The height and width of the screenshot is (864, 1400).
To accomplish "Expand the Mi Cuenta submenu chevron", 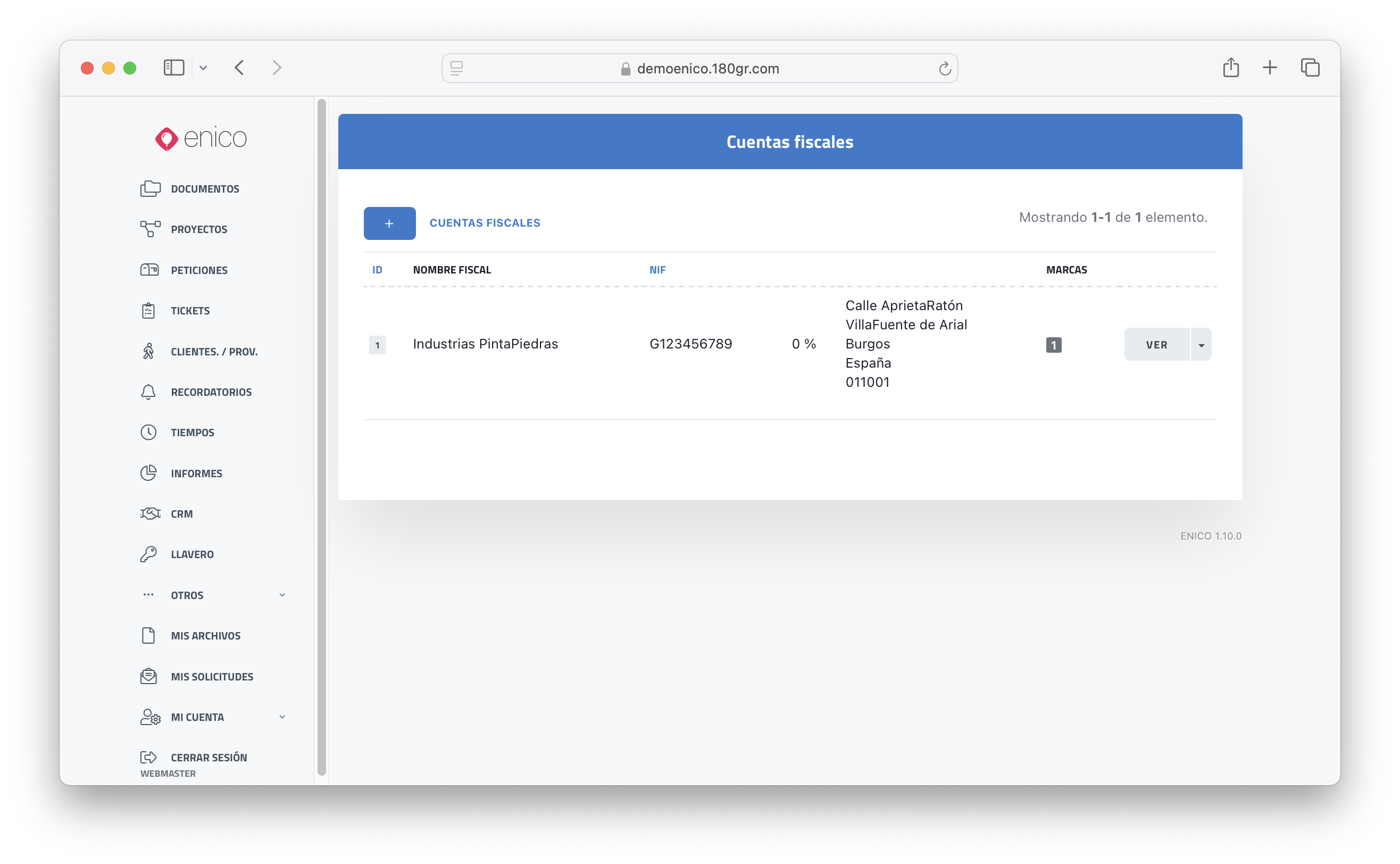I will point(282,717).
